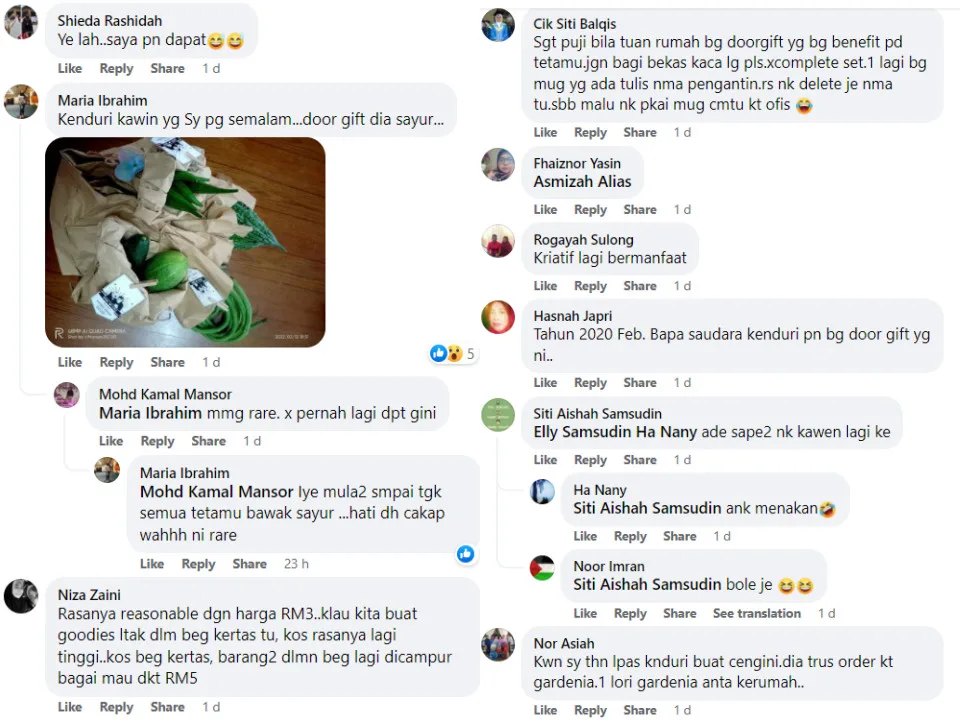Reply to Niza Zaini's comment
Image resolution: width=960 pixels, height=720 pixels.
coord(116,707)
